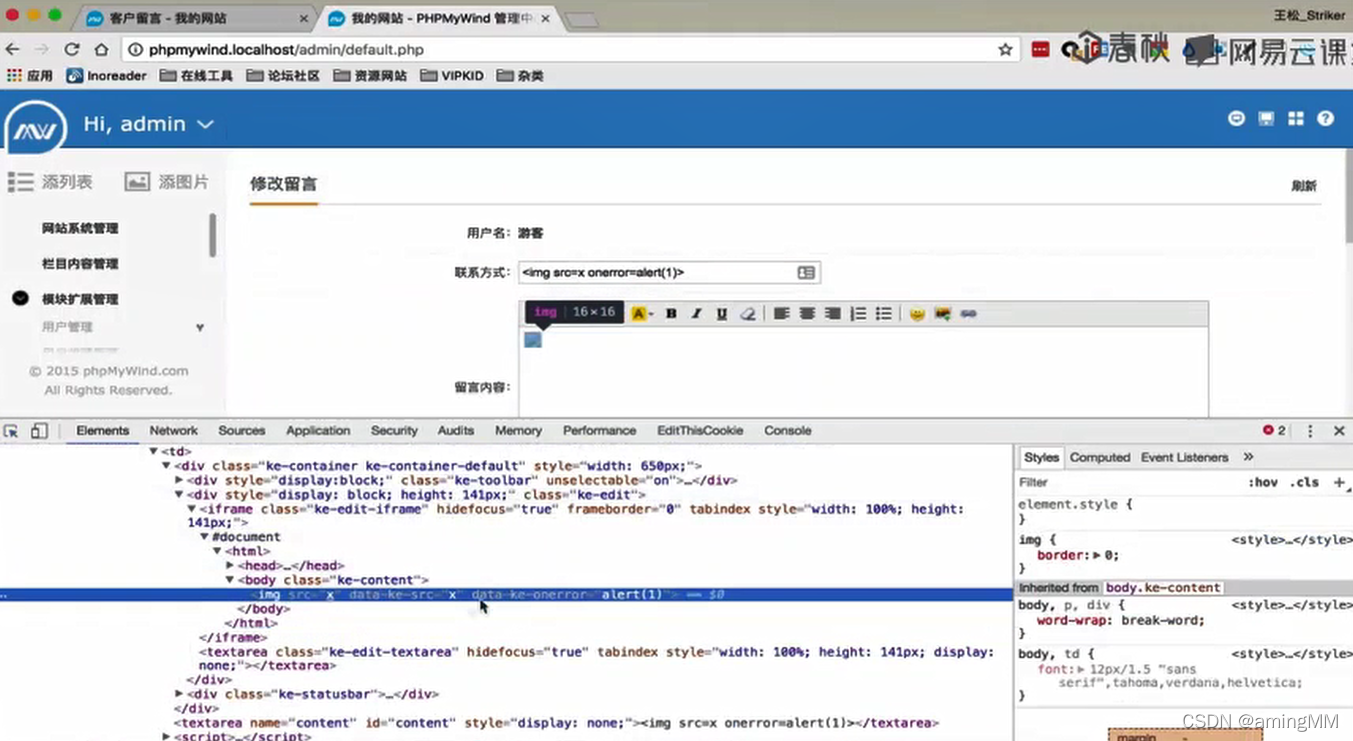Click the 添列表 shortcut button
This screenshot has width=1353, height=741.
(x=50, y=182)
